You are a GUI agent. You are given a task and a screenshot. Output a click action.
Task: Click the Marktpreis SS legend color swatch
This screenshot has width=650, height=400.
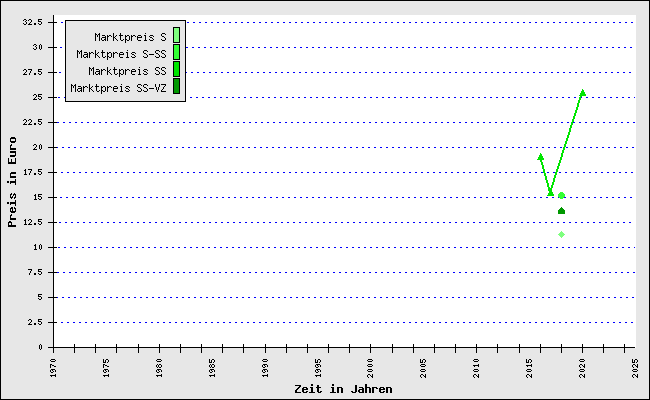(x=176, y=70)
